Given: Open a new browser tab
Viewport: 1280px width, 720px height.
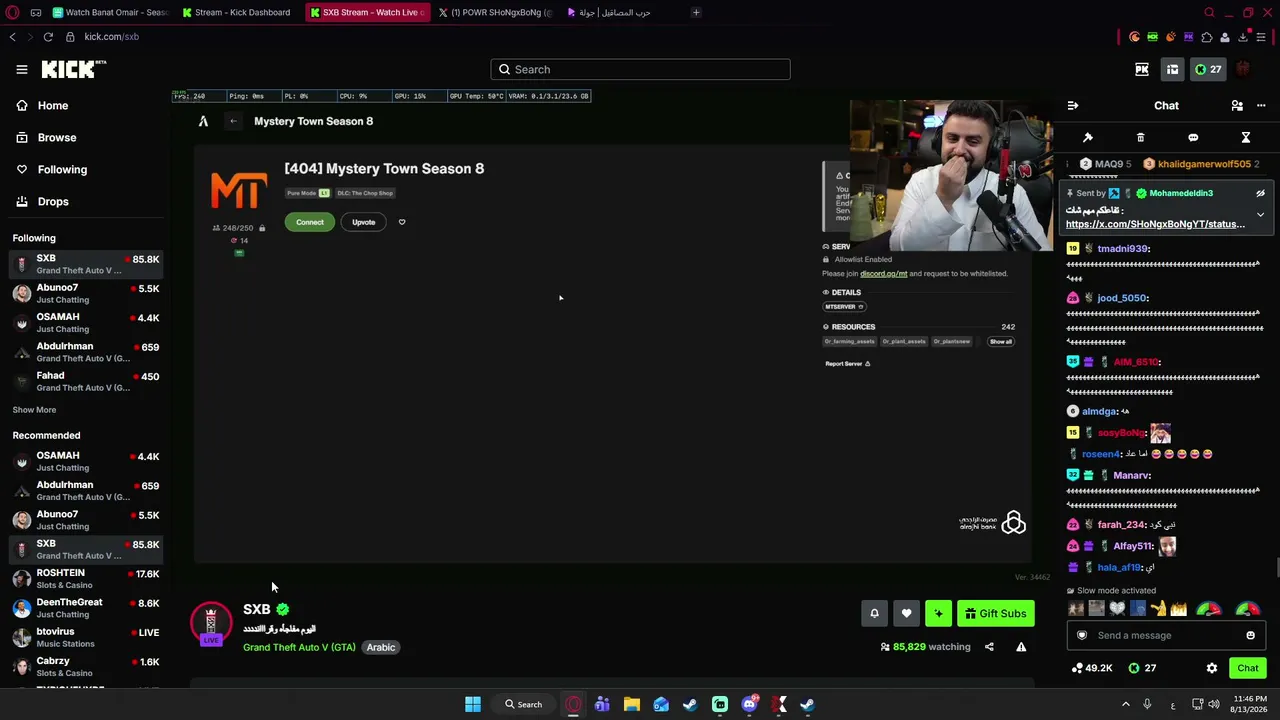Looking at the screenshot, I should [696, 12].
